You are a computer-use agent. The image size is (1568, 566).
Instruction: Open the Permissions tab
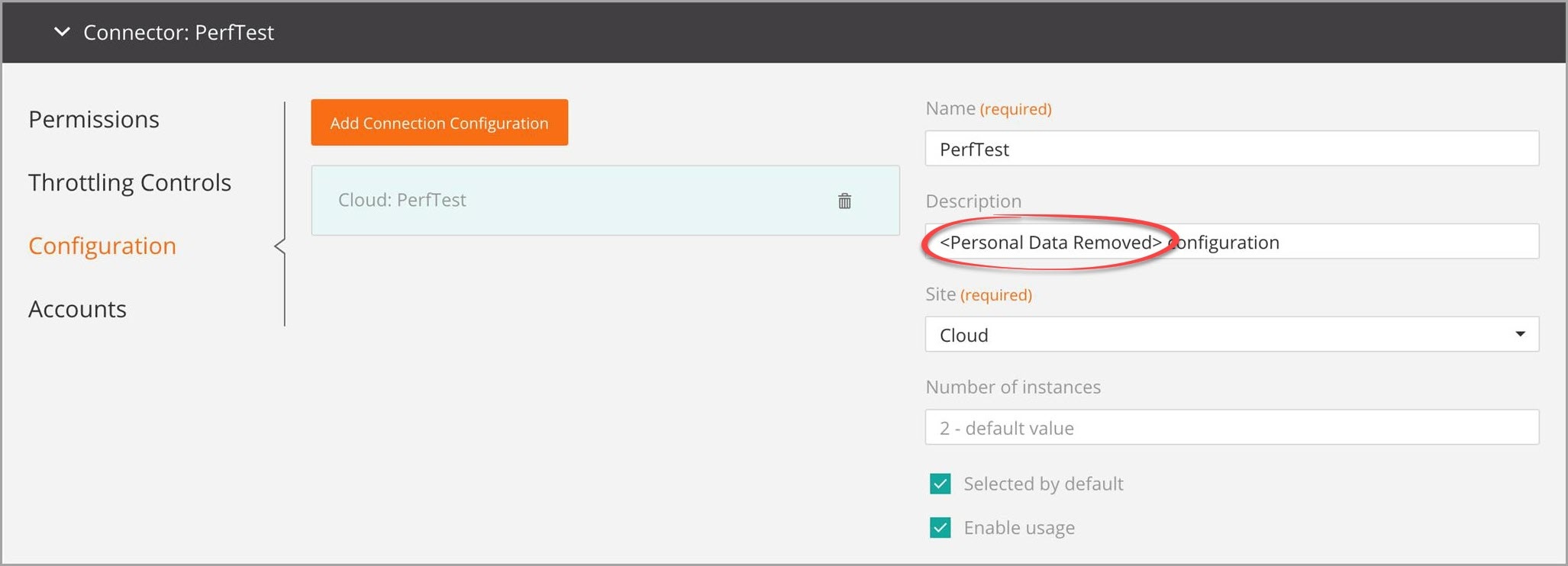[x=94, y=120]
